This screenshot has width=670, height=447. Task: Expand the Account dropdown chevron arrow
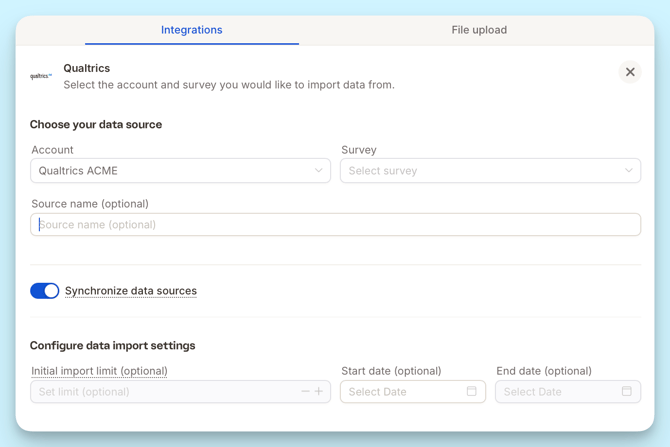point(318,171)
